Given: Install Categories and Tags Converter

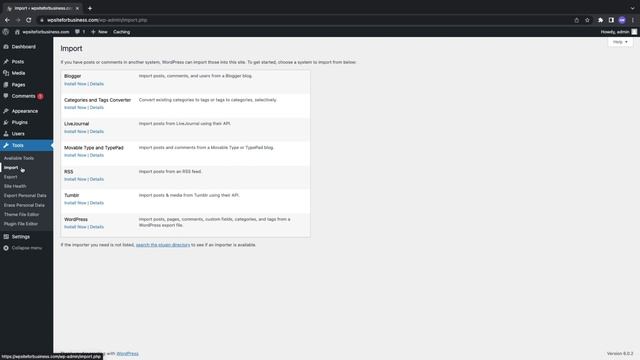Looking at the screenshot, I should click(x=75, y=107).
